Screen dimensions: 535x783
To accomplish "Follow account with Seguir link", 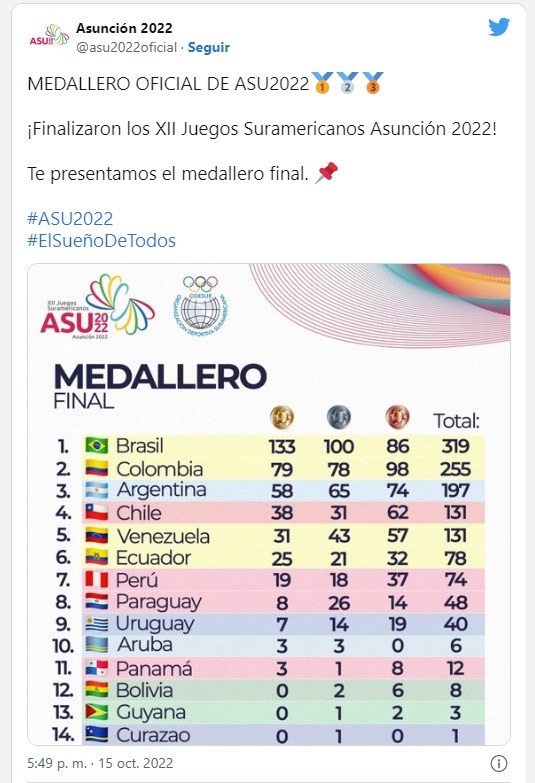I will (208, 47).
